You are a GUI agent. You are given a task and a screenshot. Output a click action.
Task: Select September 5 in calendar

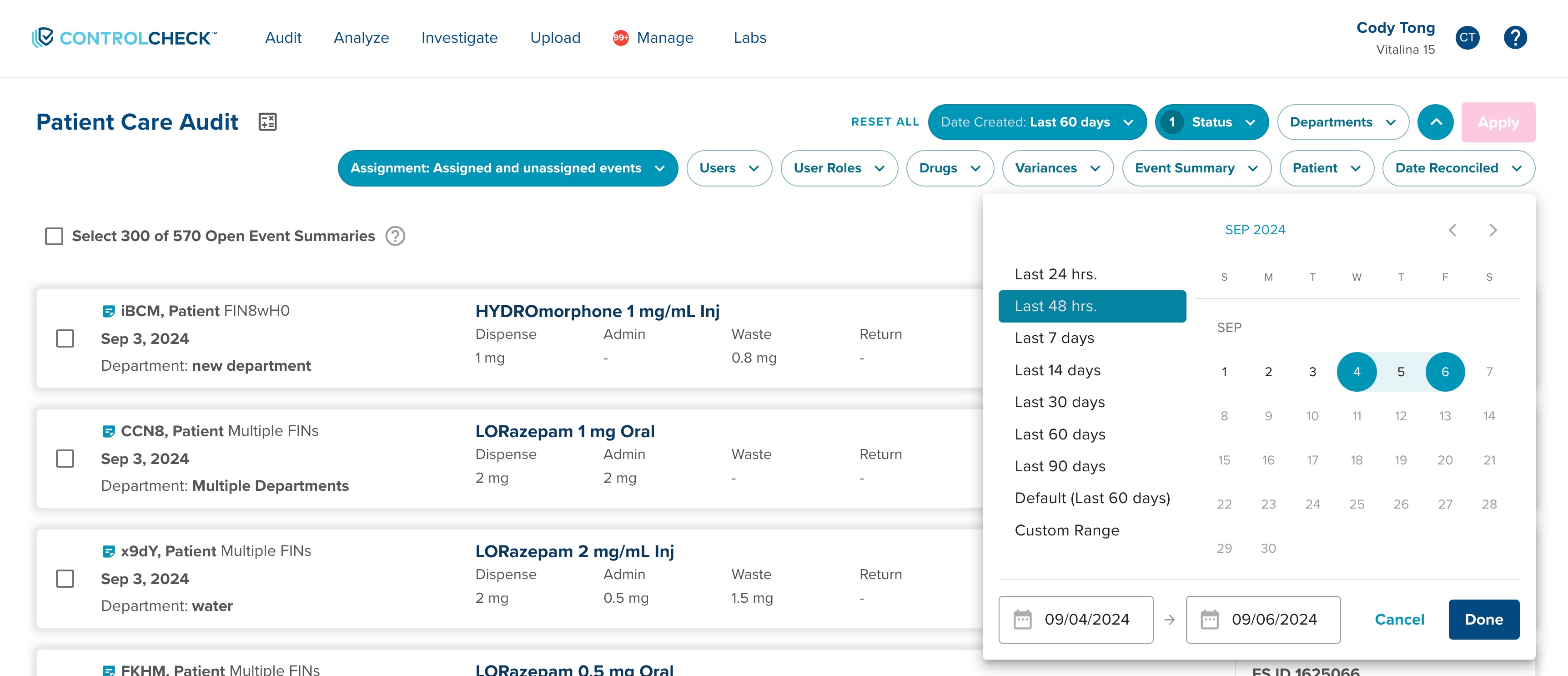[x=1401, y=372]
